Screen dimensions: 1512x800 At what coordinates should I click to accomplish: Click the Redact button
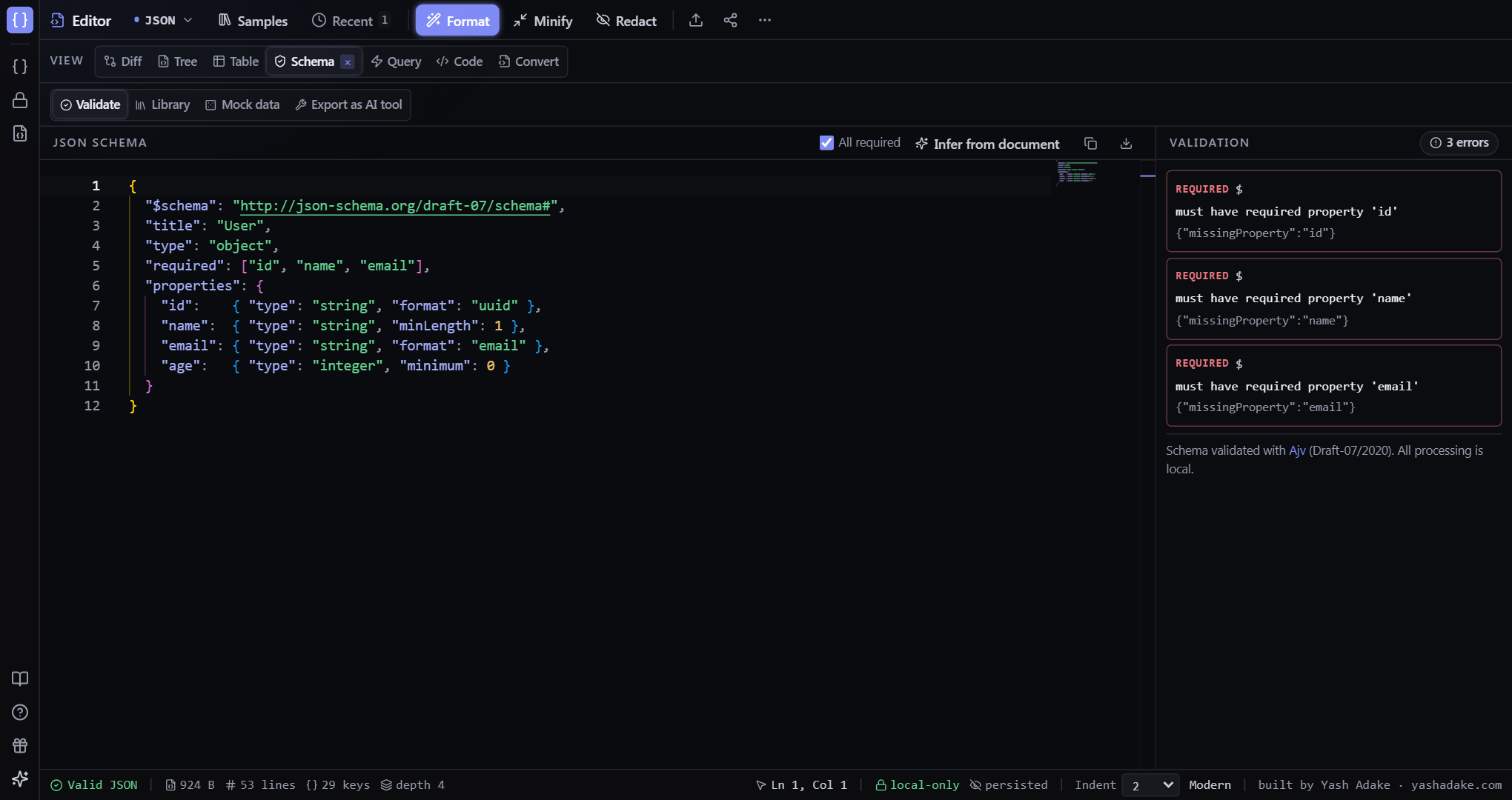click(x=626, y=21)
